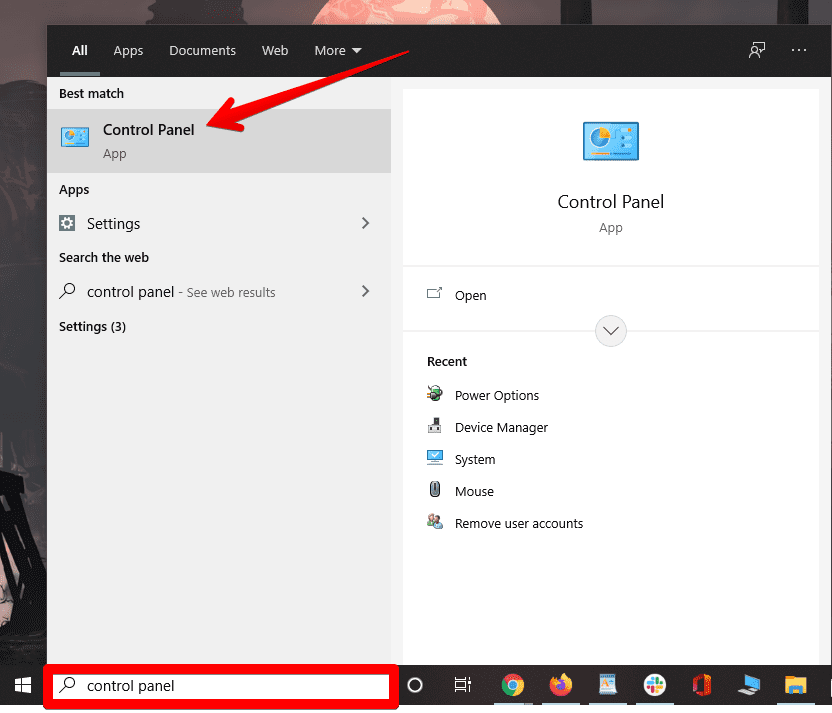Click the web search magnifier icon
The height and width of the screenshot is (713, 832).
point(67,291)
